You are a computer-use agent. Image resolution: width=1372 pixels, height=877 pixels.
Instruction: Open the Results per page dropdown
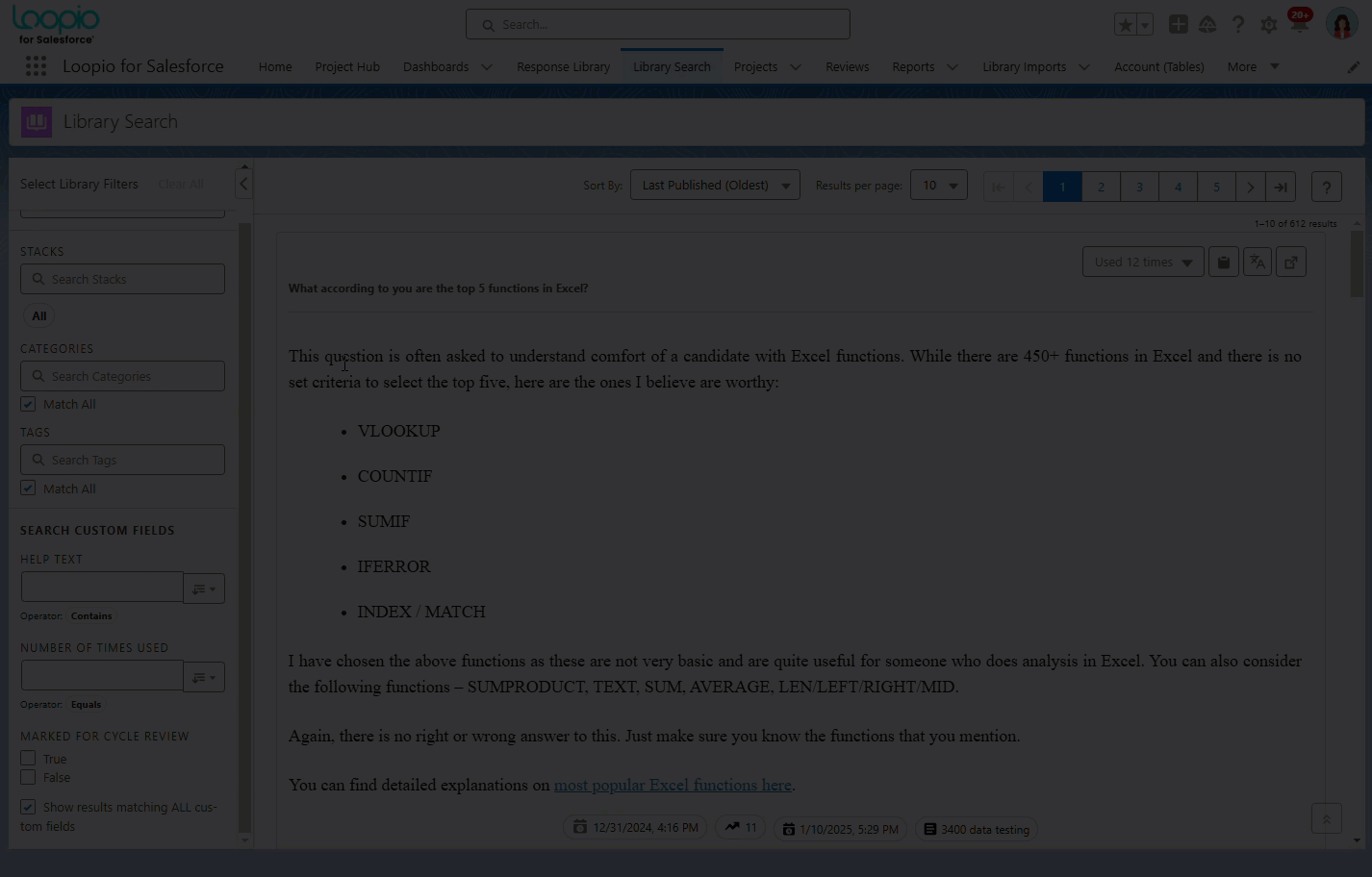[x=939, y=185]
